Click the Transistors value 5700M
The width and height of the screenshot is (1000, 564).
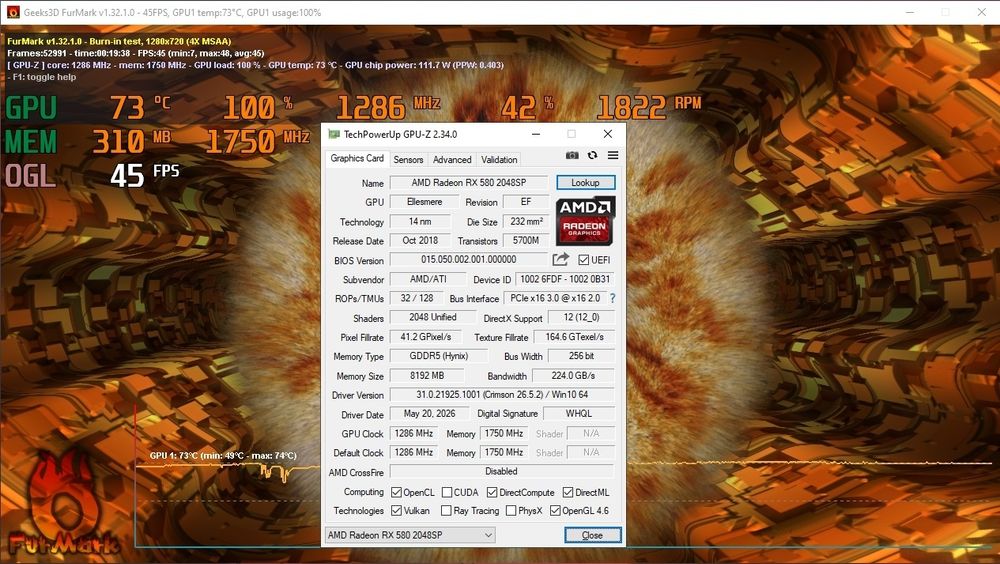(526, 241)
